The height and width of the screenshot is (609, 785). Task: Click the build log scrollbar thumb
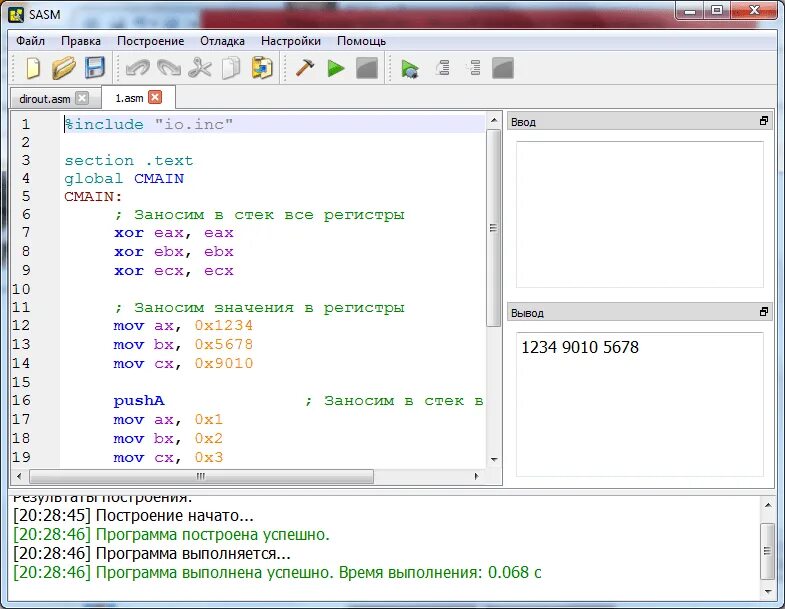coord(767,551)
